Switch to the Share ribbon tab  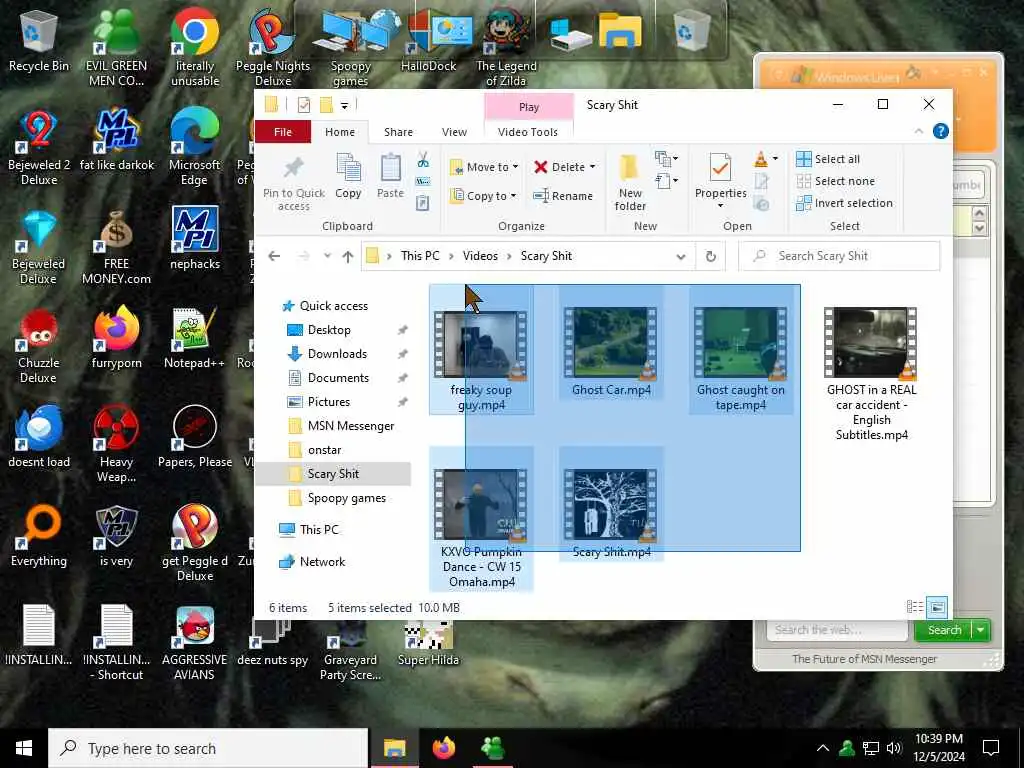tap(398, 132)
